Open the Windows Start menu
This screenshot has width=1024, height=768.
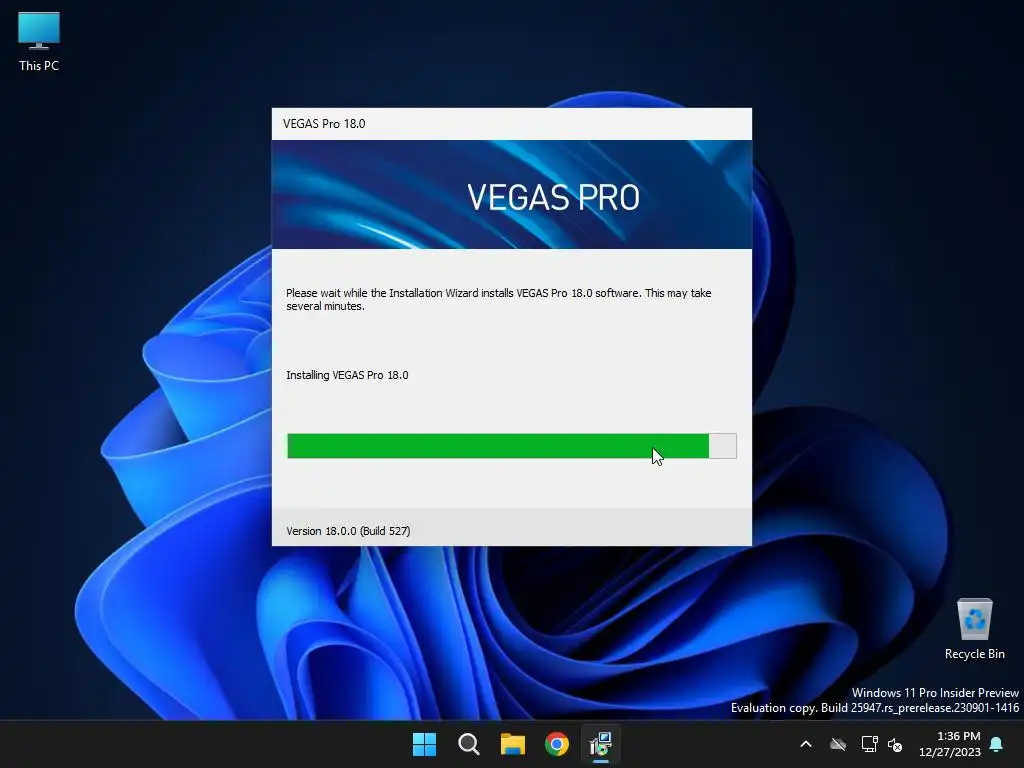tap(424, 744)
